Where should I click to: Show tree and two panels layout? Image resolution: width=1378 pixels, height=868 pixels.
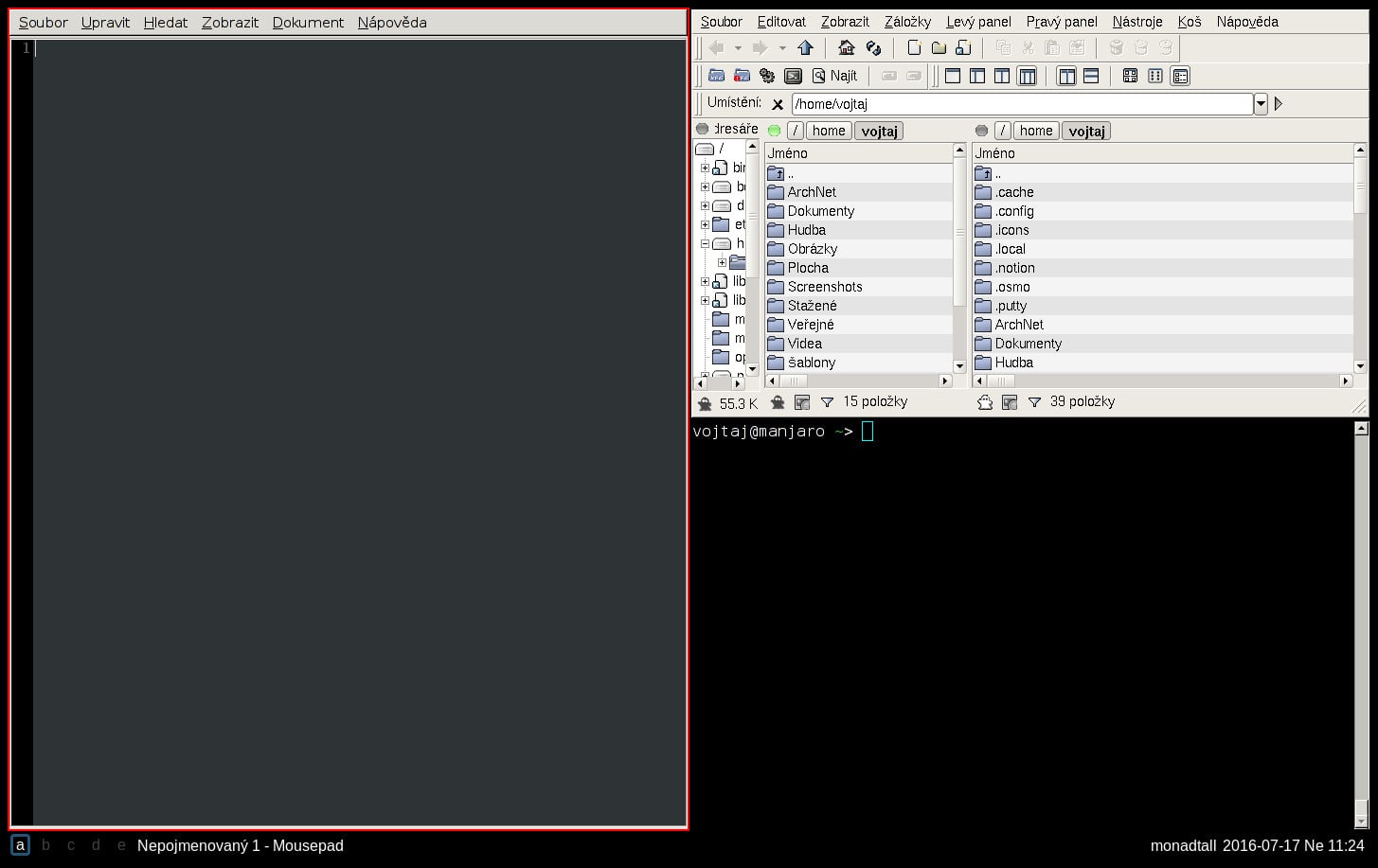click(1027, 76)
